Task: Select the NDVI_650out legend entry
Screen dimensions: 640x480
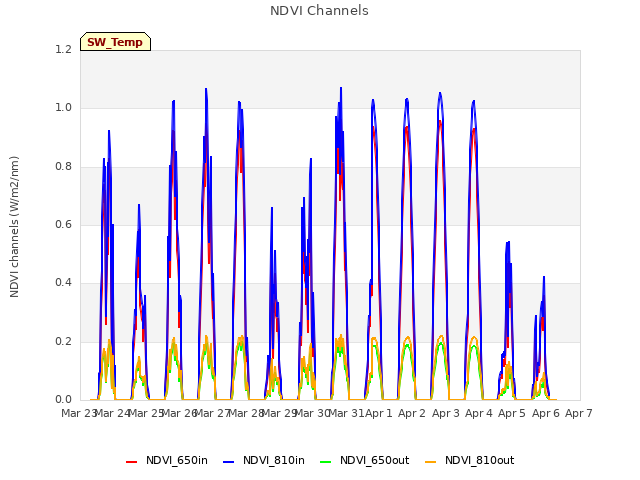Action: pyautogui.click(x=364, y=460)
